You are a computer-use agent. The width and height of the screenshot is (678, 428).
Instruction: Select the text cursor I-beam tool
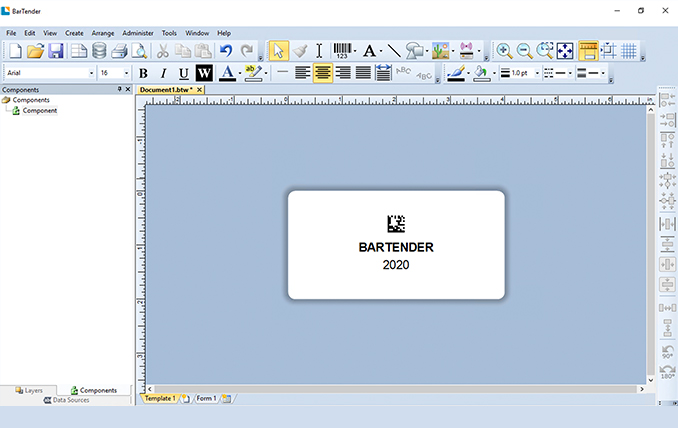click(319, 51)
